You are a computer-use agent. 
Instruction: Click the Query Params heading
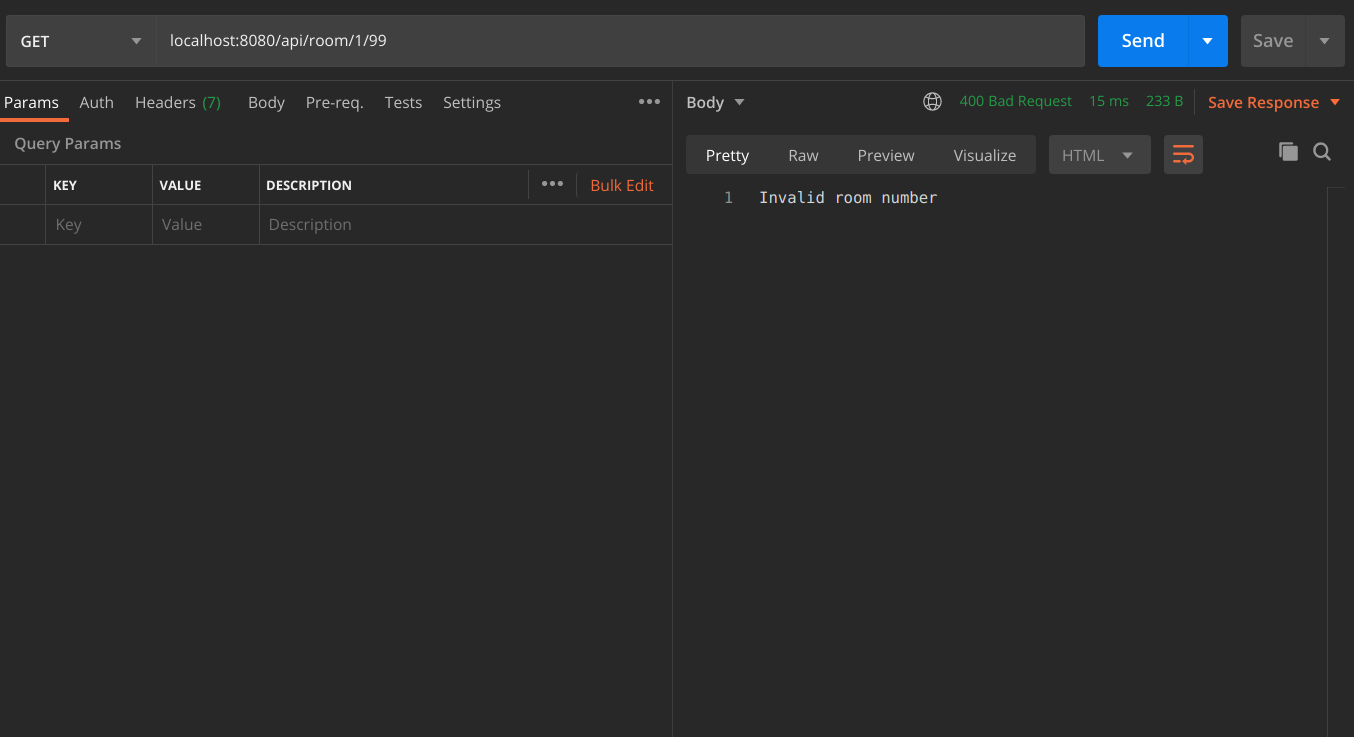68,144
